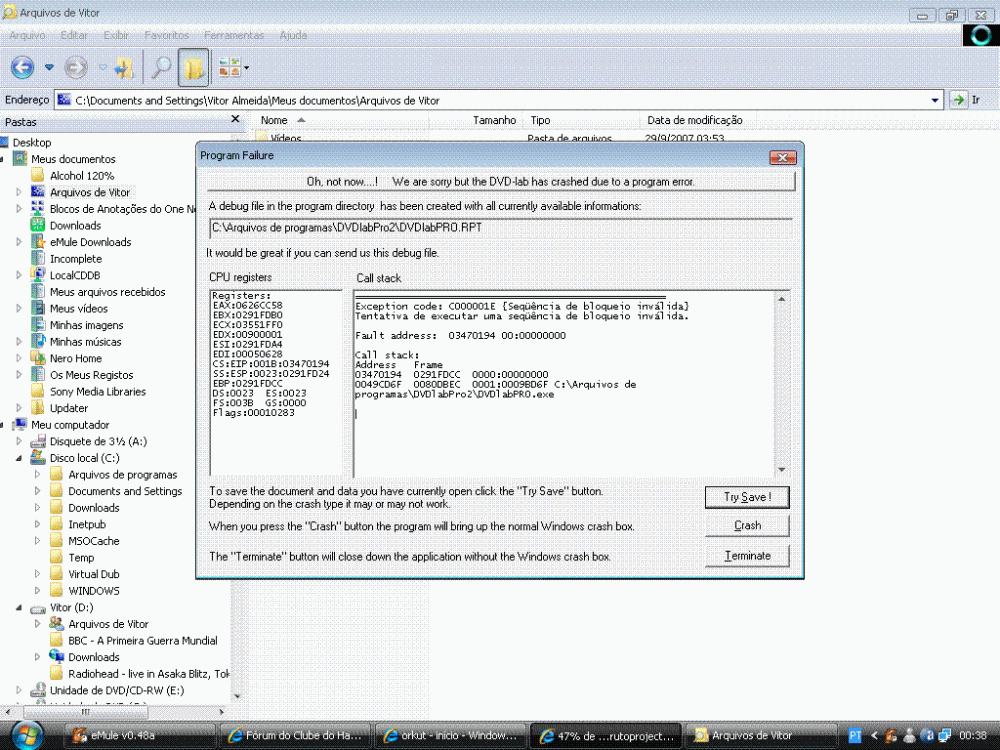This screenshot has height=750, width=1000.
Task: Click the Back navigation arrow icon
Action: pyautogui.click(x=23, y=67)
